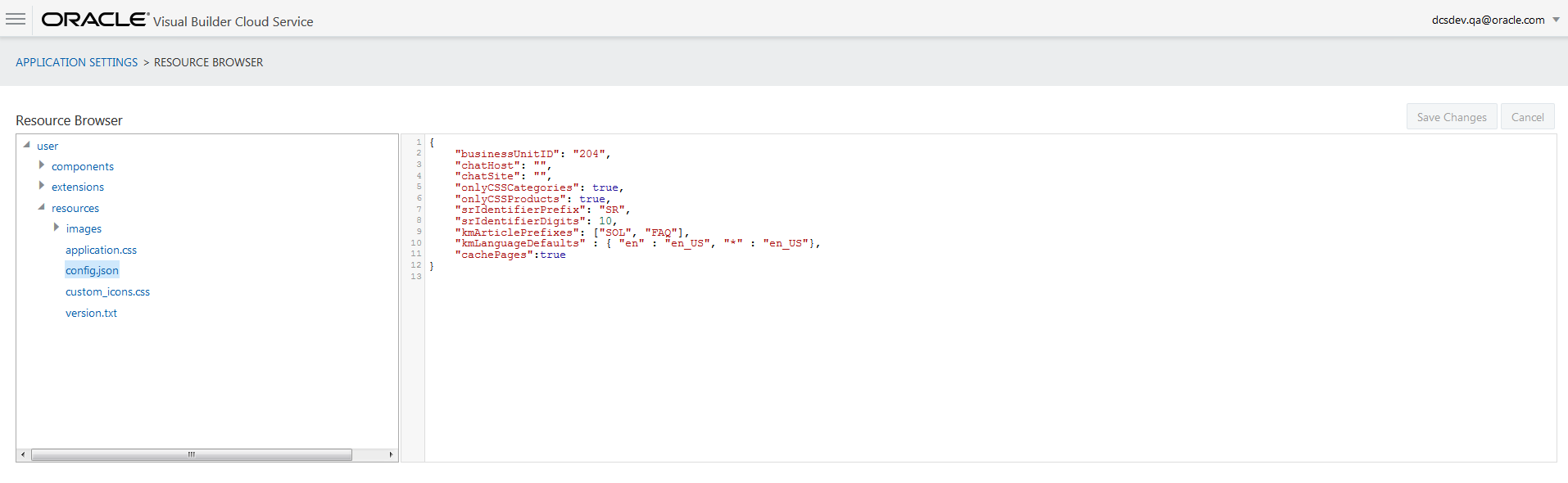Click the businessUnitID line in the code editor
The width and height of the screenshot is (1568, 483).
tap(532, 154)
